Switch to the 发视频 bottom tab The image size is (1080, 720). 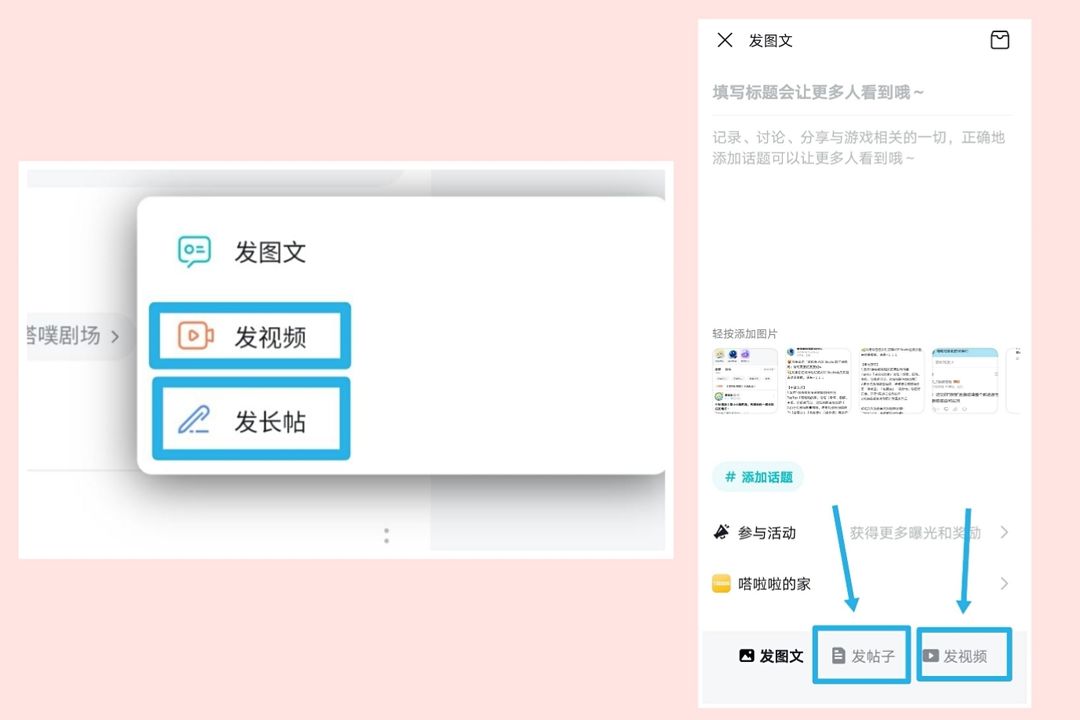[x=964, y=655]
